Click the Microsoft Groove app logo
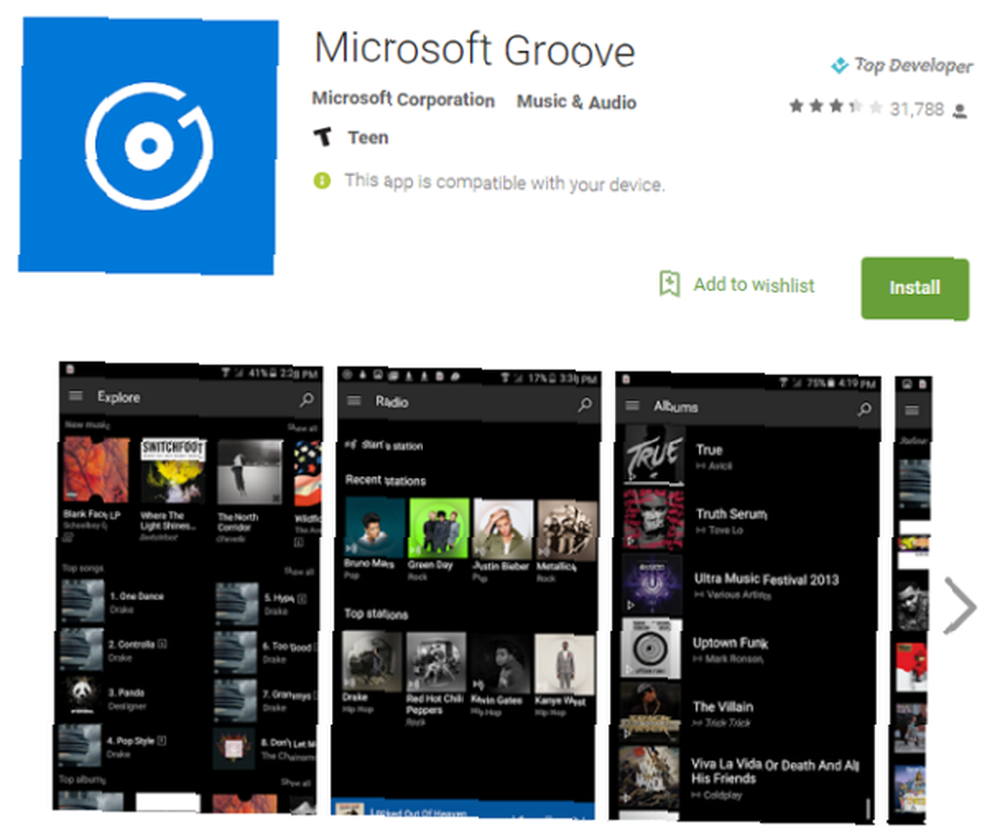Viewport: 1000px width, 838px height. coord(148,146)
